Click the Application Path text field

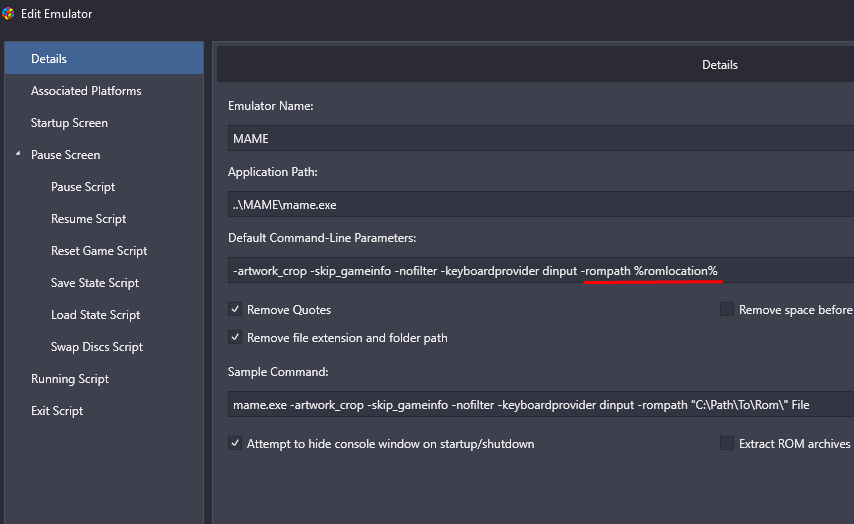tap(541, 204)
